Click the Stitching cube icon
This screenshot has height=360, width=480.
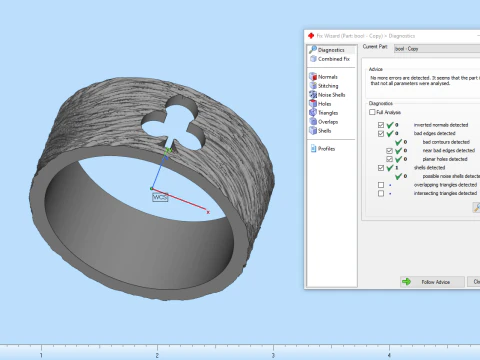pyautogui.click(x=313, y=86)
